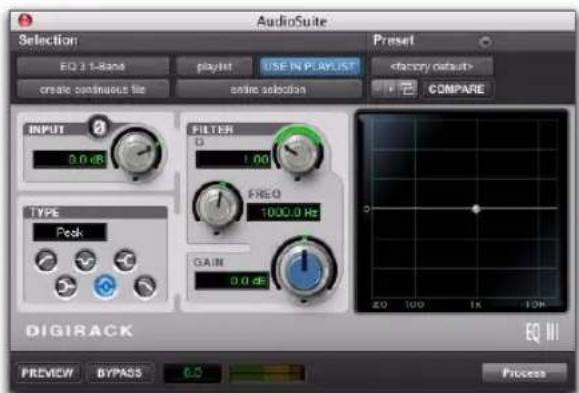Toggle the COMPARE button
Viewport: 579px width, 393px height.
456,89
